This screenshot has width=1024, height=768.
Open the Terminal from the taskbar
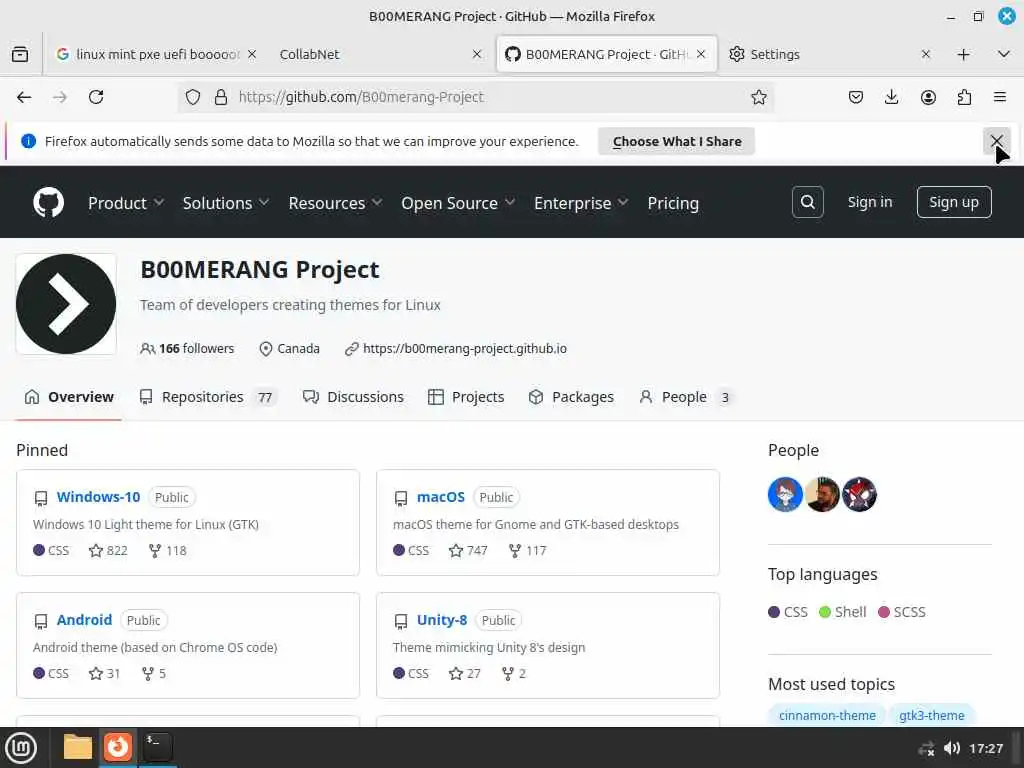157,746
